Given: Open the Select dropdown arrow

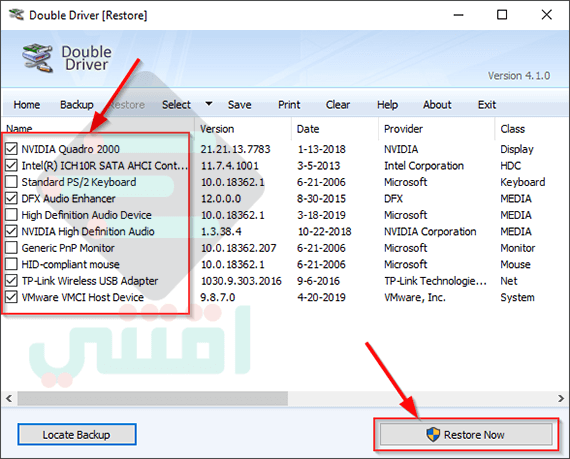Looking at the screenshot, I should [x=209, y=104].
